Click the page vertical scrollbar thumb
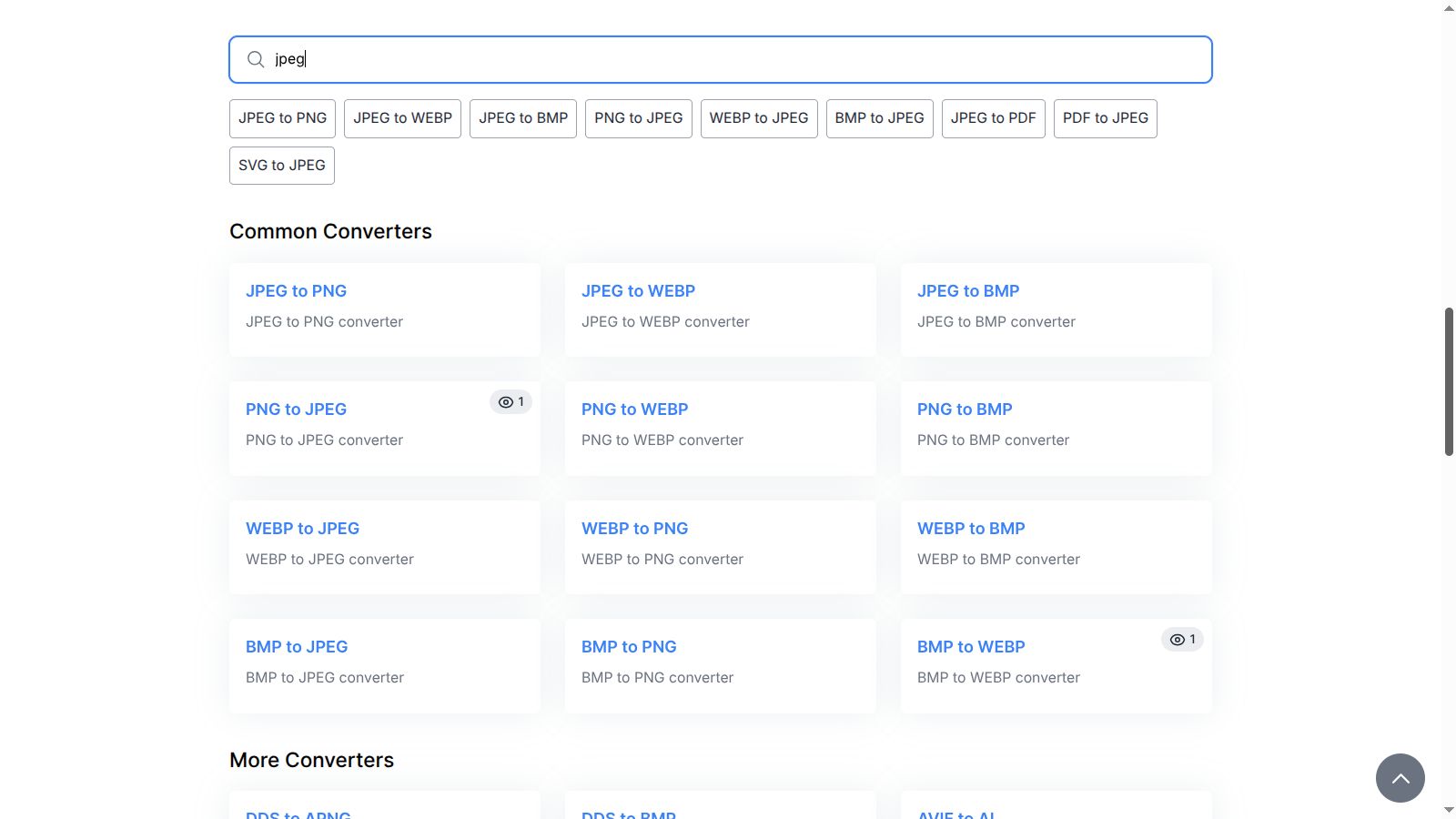 [1449, 381]
